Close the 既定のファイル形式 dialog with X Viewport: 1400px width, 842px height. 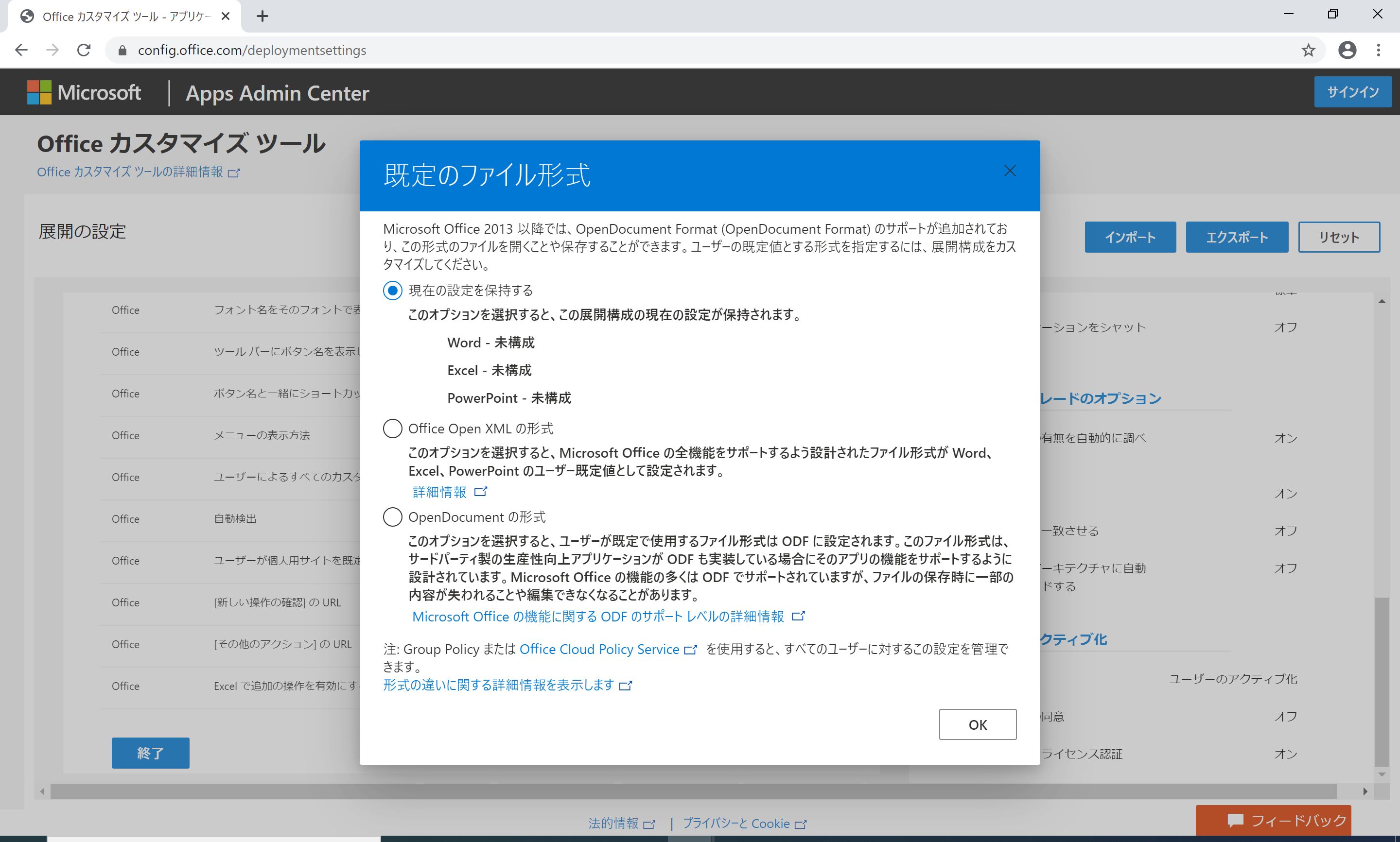1010,171
